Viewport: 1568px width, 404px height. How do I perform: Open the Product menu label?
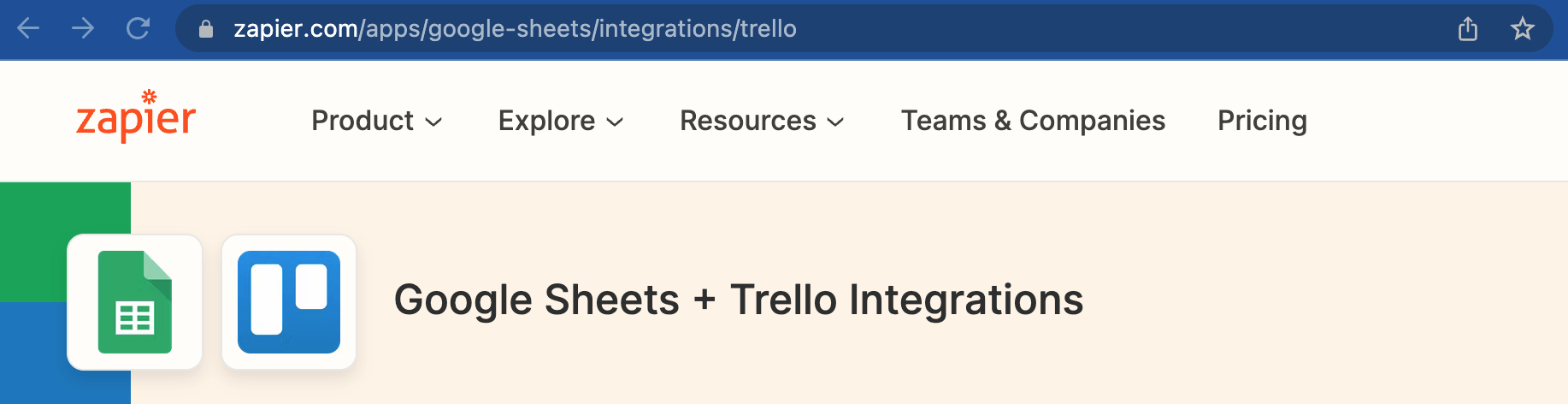click(363, 121)
